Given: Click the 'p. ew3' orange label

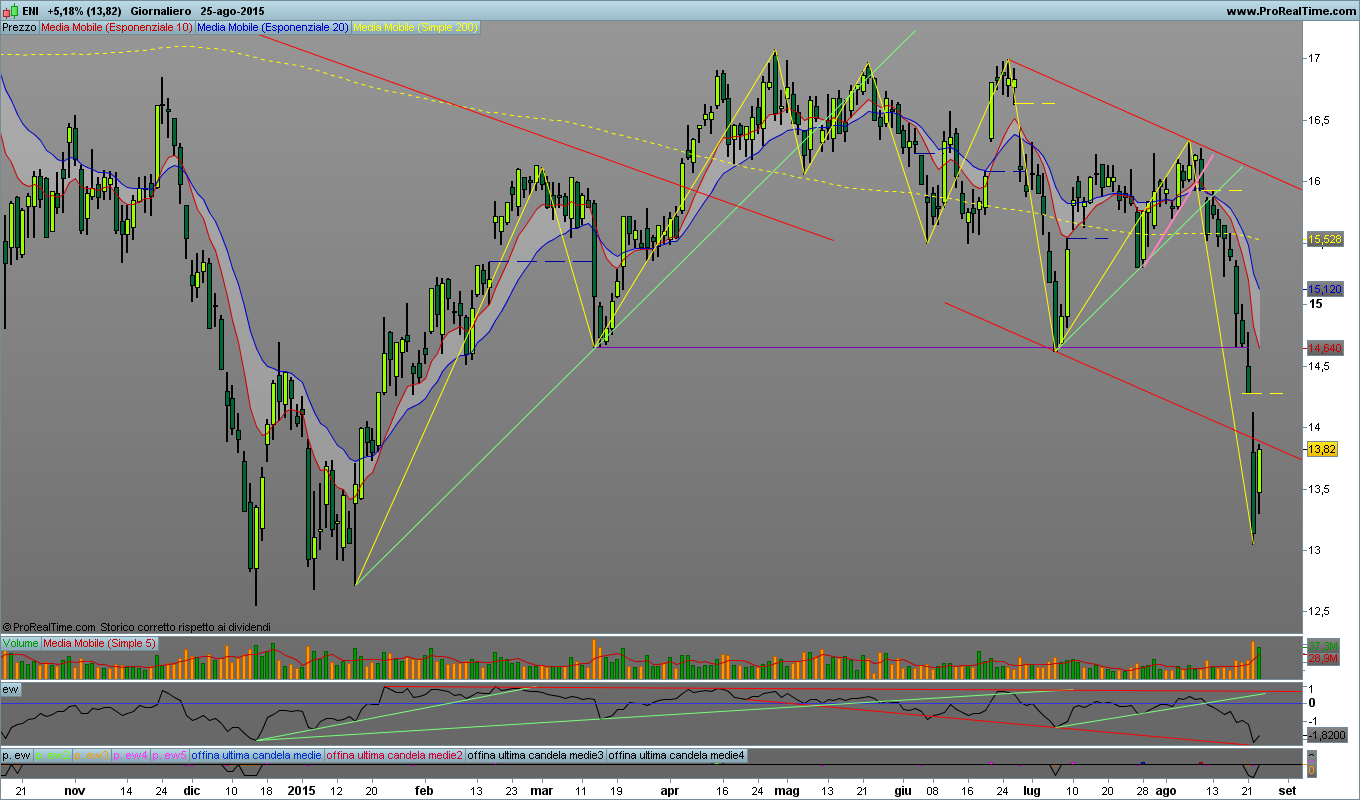Looking at the screenshot, I should pos(91,755).
